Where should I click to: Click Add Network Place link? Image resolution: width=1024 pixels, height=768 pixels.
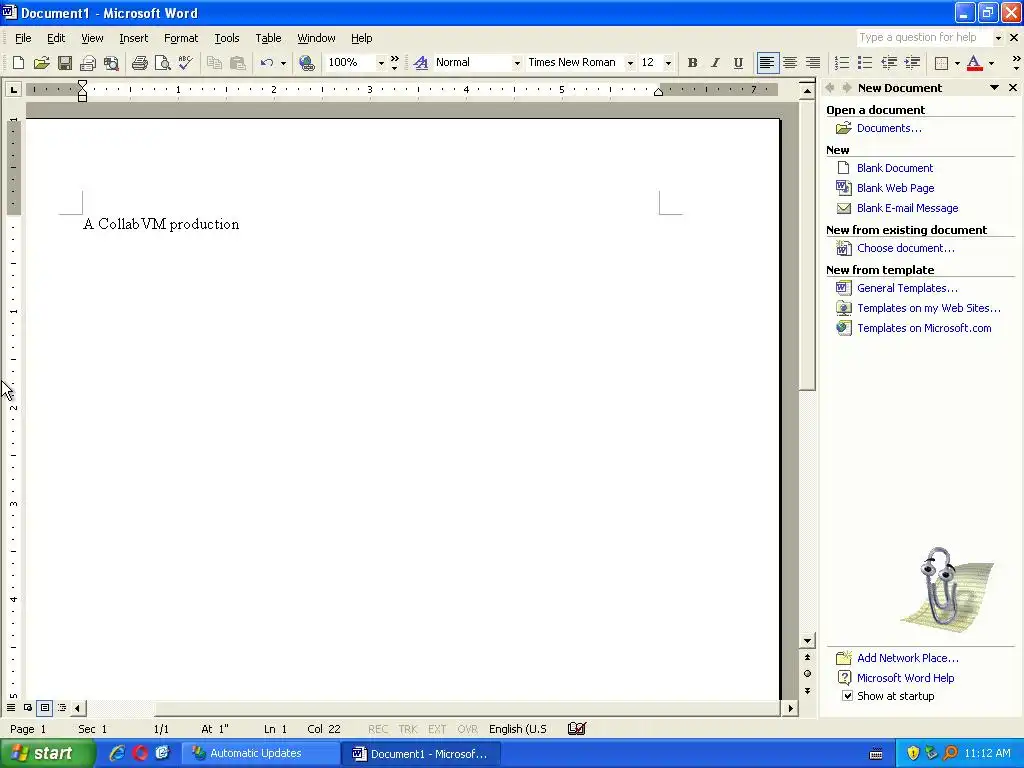coord(908,658)
